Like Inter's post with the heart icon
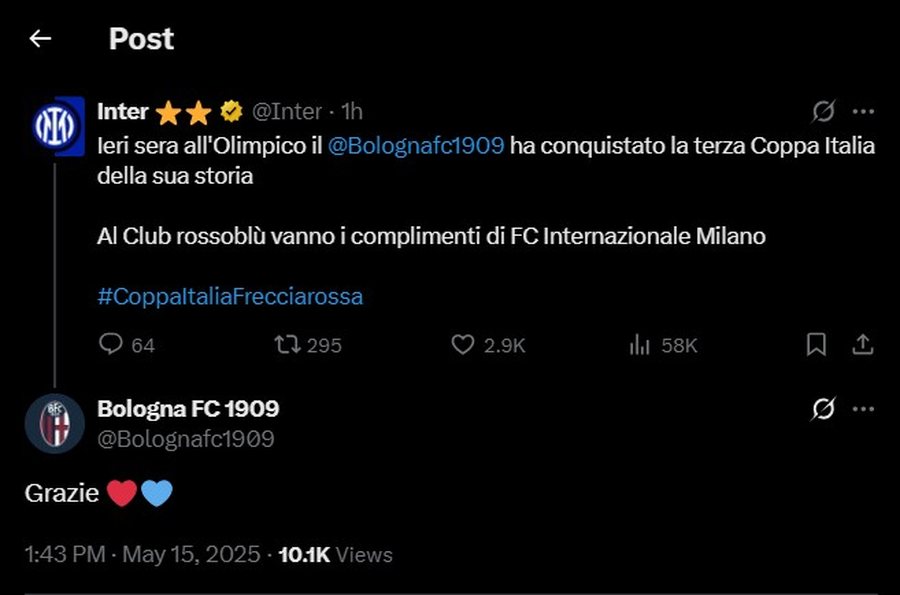Image resolution: width=900 pixels, height=595 pixels. (x=463, y=344)
